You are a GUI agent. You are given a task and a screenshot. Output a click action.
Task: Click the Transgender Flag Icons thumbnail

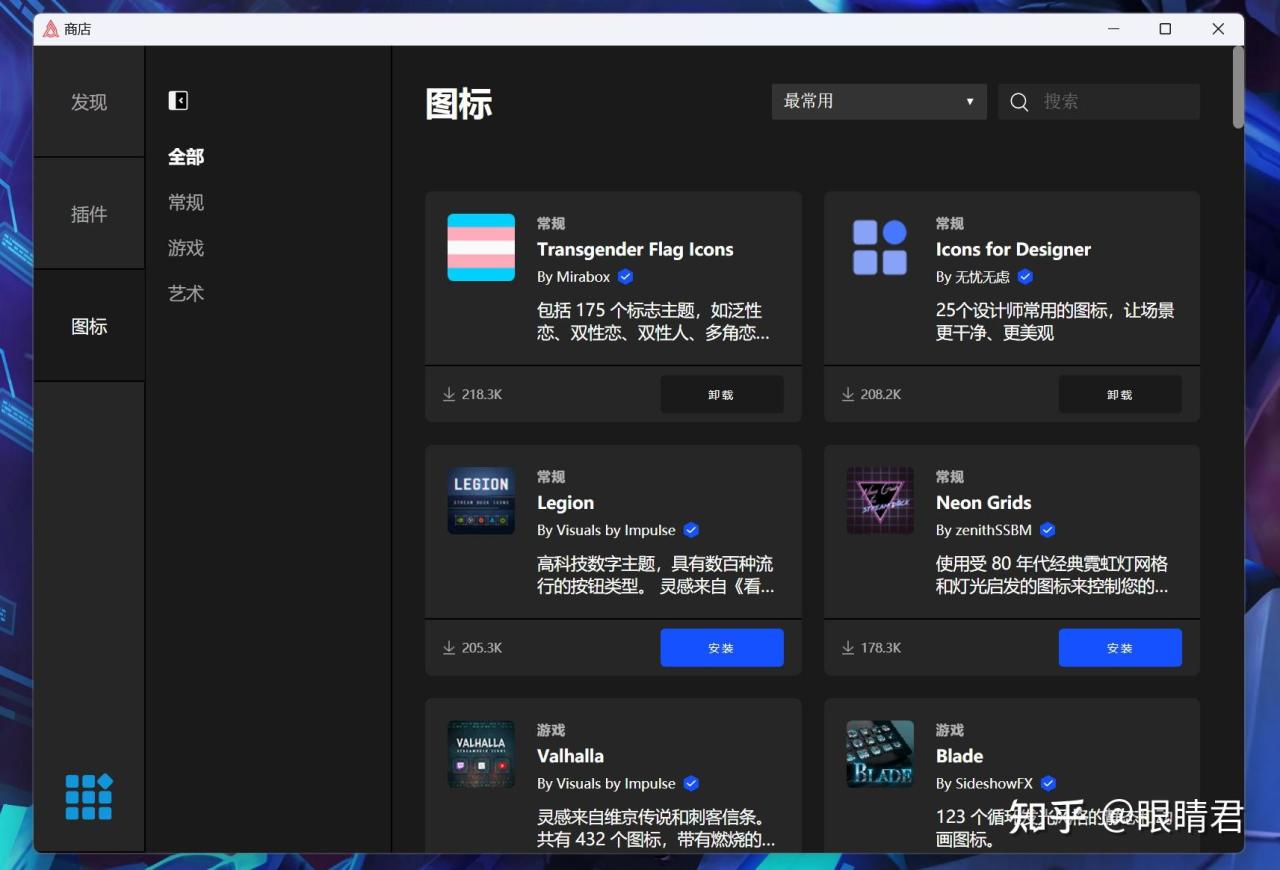pyautogui.click(x=481, y=247)
